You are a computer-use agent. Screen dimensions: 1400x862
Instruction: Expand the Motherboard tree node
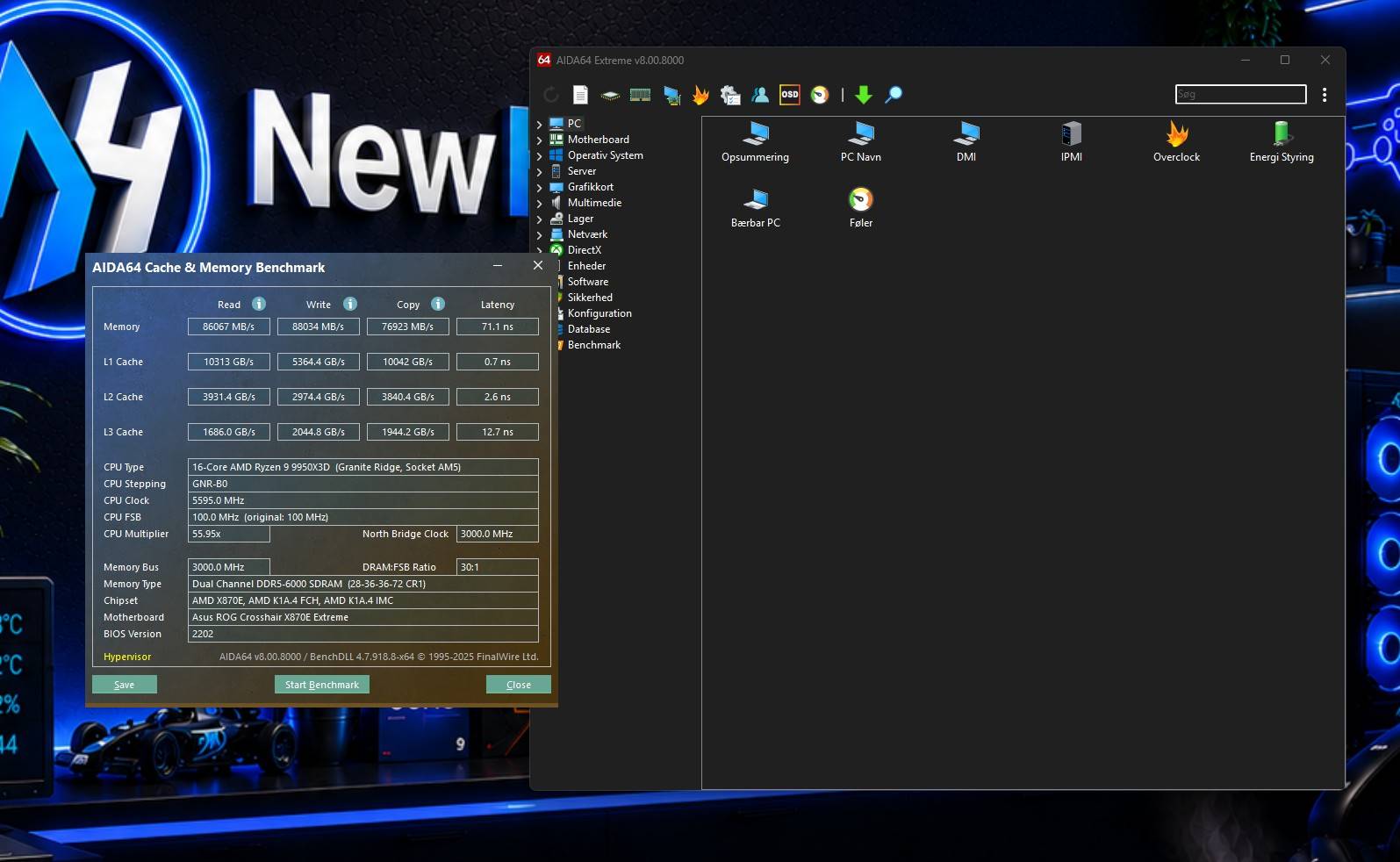540,140
